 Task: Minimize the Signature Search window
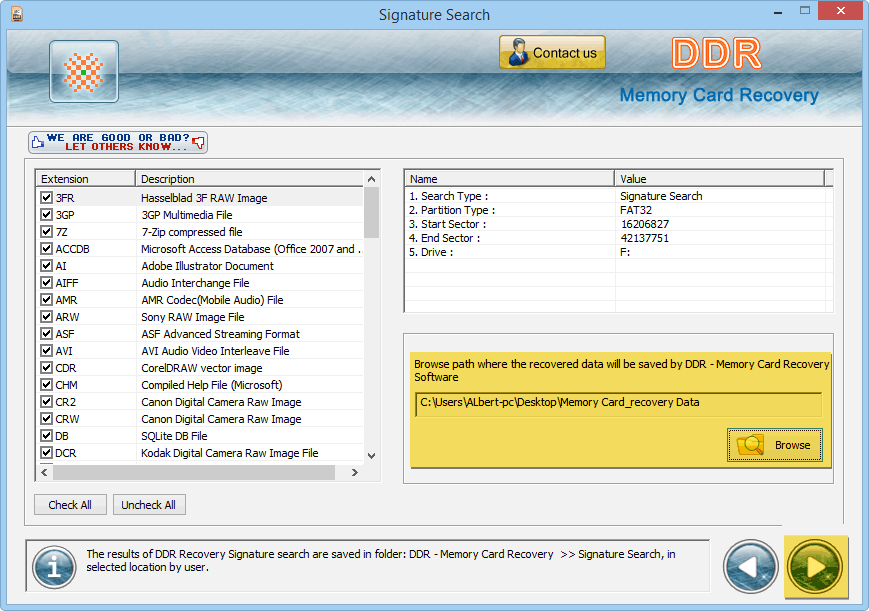(778, 12)
